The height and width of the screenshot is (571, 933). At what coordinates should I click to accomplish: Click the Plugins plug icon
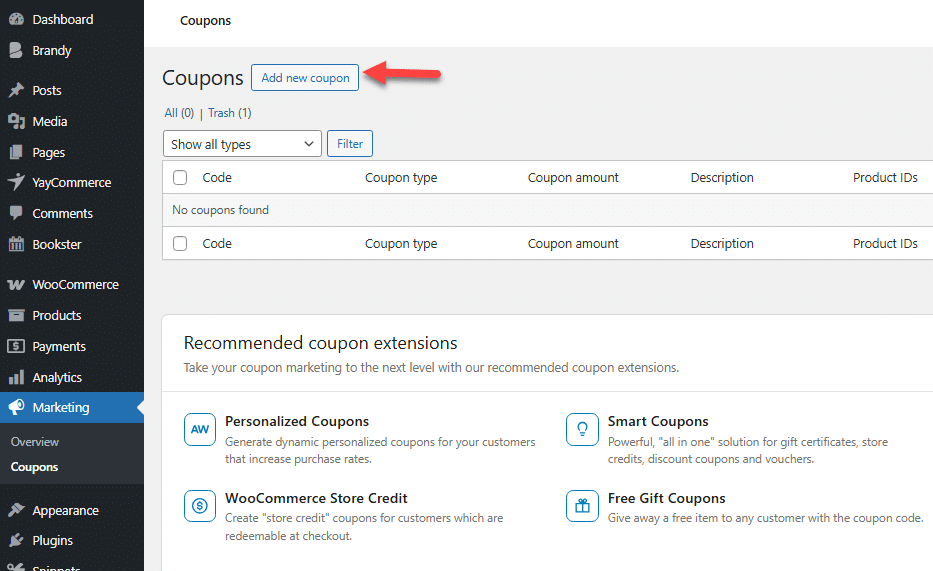(x=16, y=540)
